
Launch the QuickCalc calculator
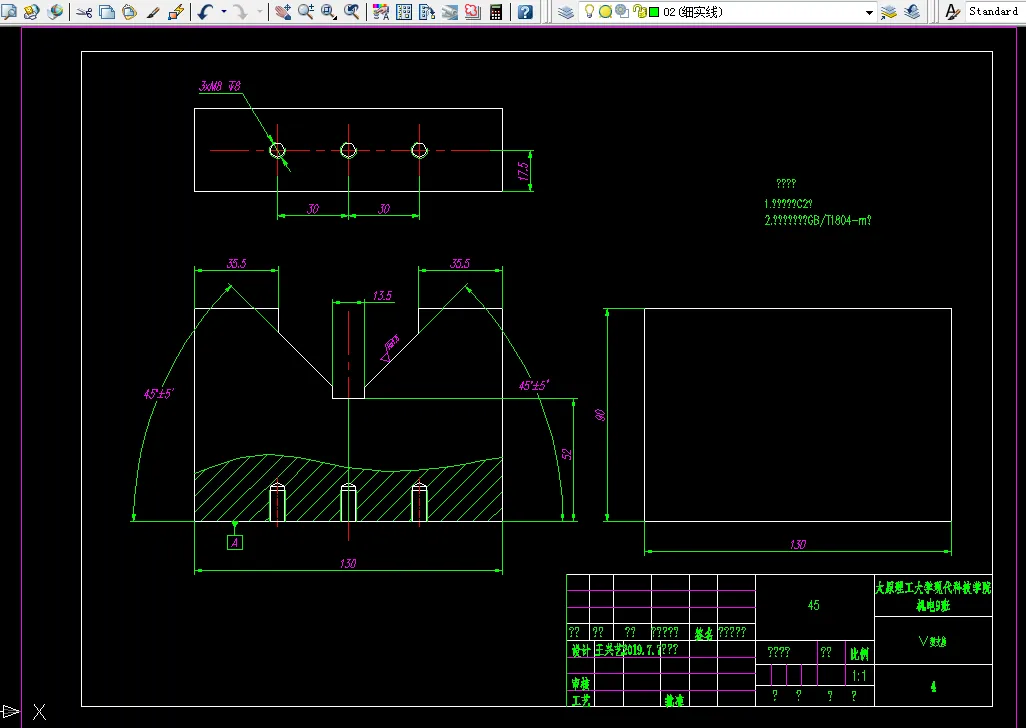point(496,12)
